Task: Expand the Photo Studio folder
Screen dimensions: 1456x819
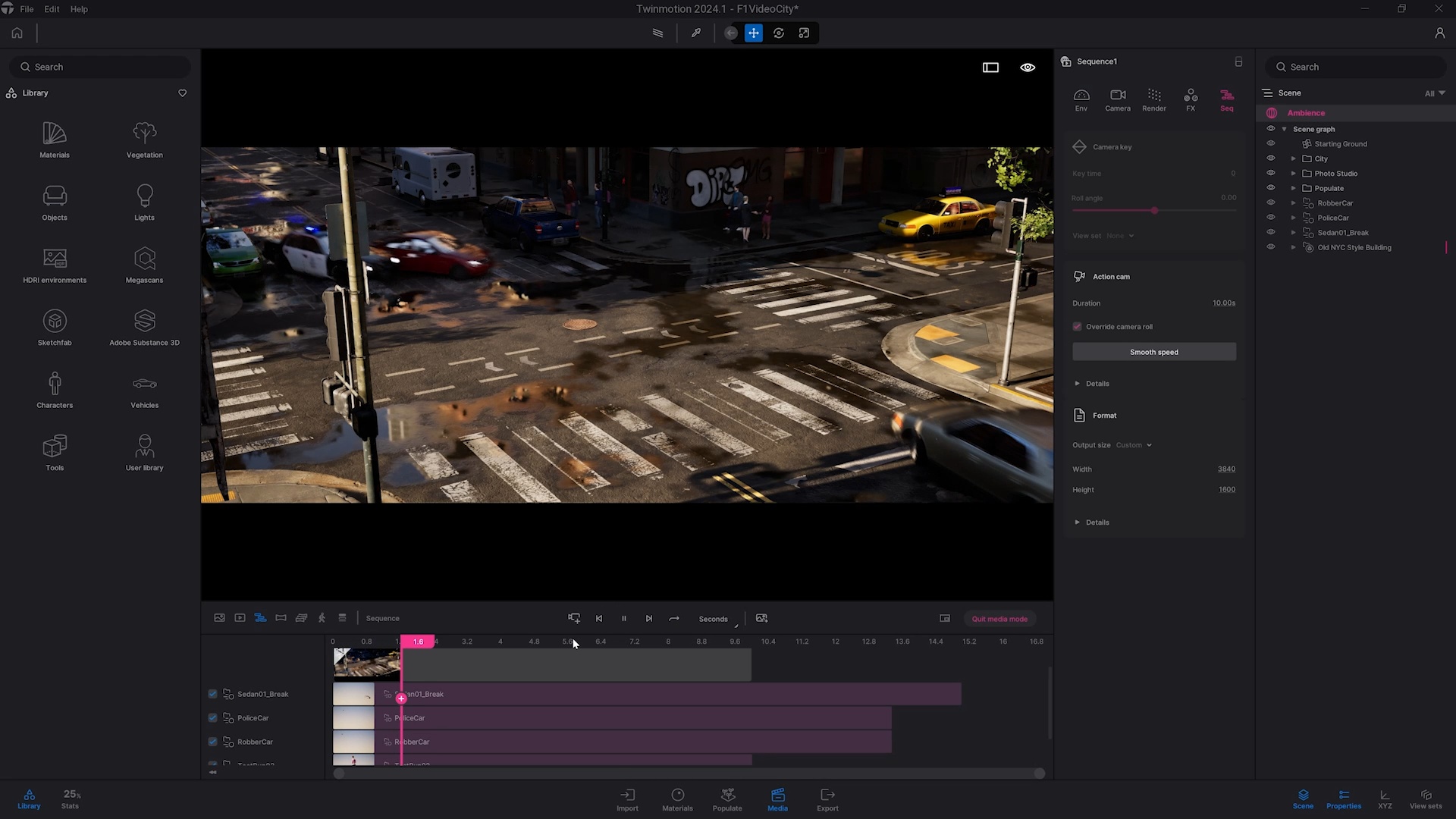Action: coord(1294,174)
